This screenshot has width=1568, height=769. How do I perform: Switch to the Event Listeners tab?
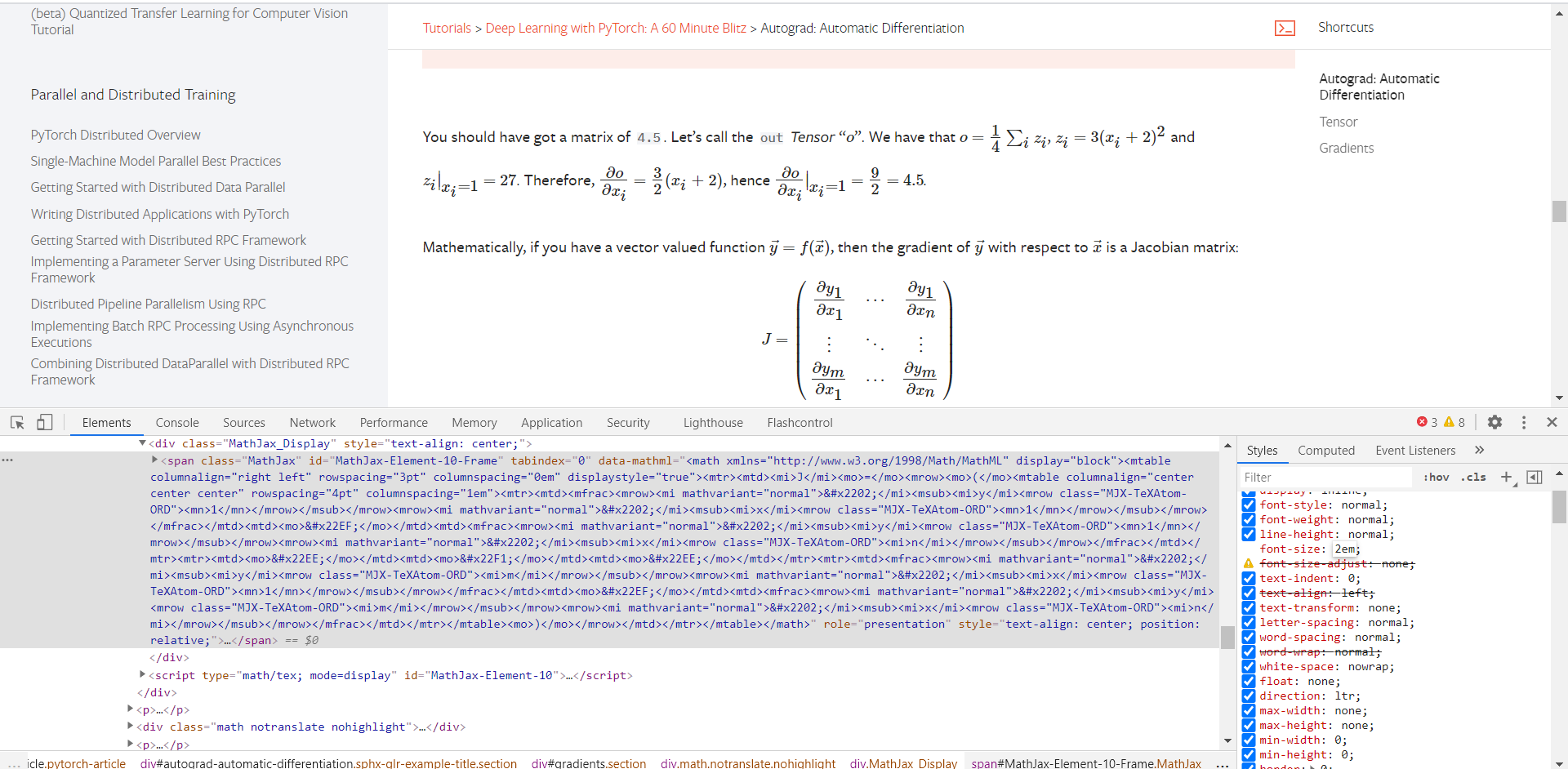click(1415, 450)
